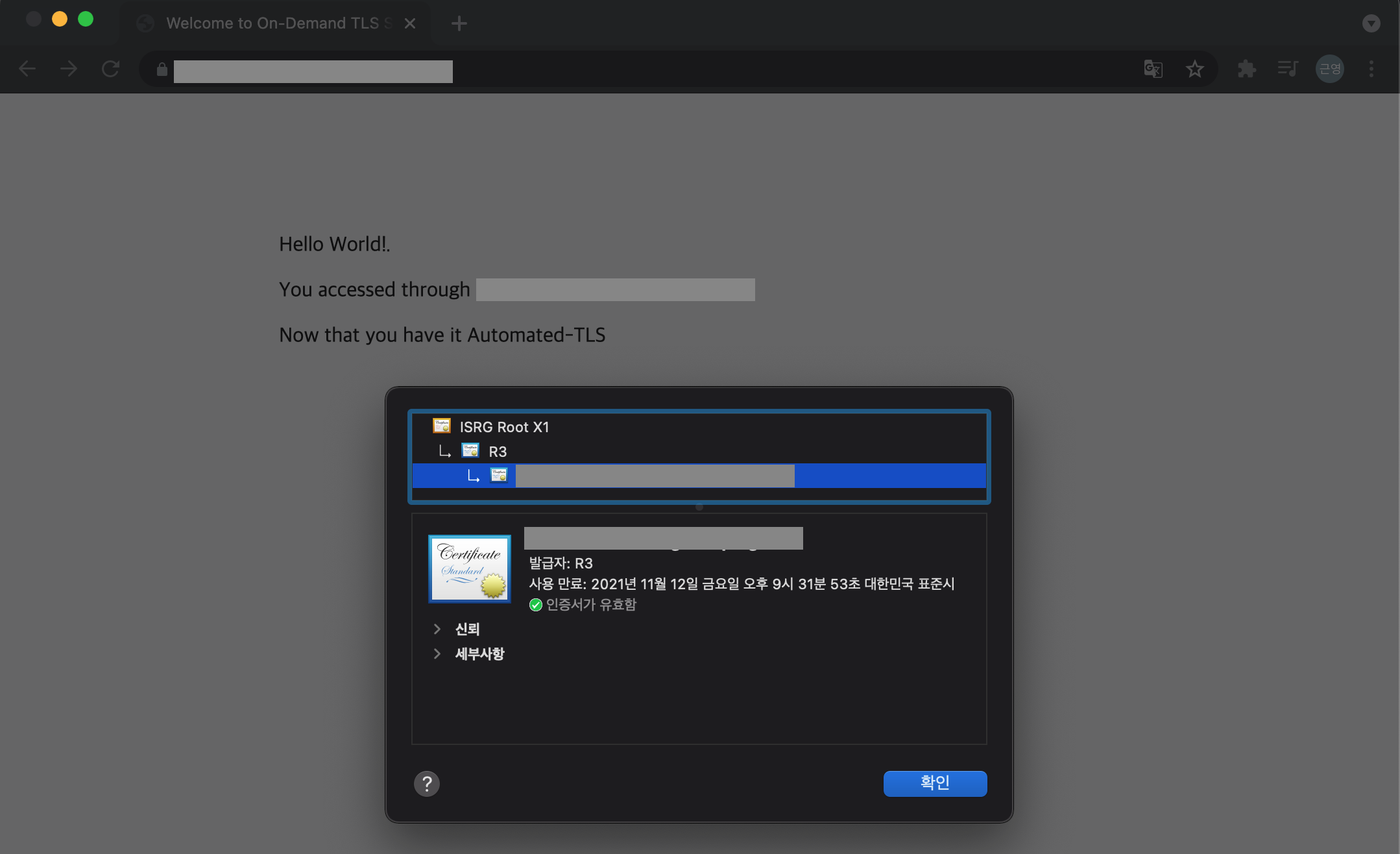Click the large Certificate Standard thumbnail
The image size is (1400, 854).
click(x=469, y=568)
